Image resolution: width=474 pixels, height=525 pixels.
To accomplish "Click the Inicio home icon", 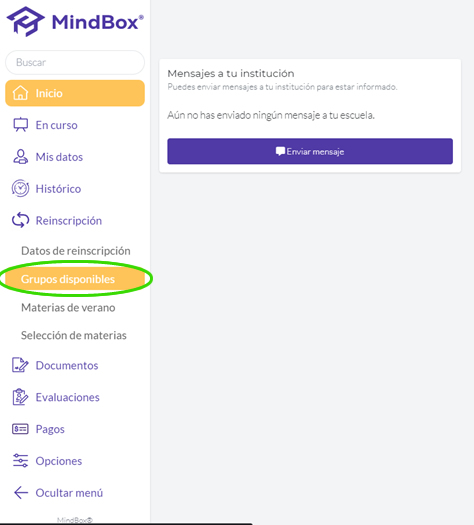I will click(x=20, y=93).
